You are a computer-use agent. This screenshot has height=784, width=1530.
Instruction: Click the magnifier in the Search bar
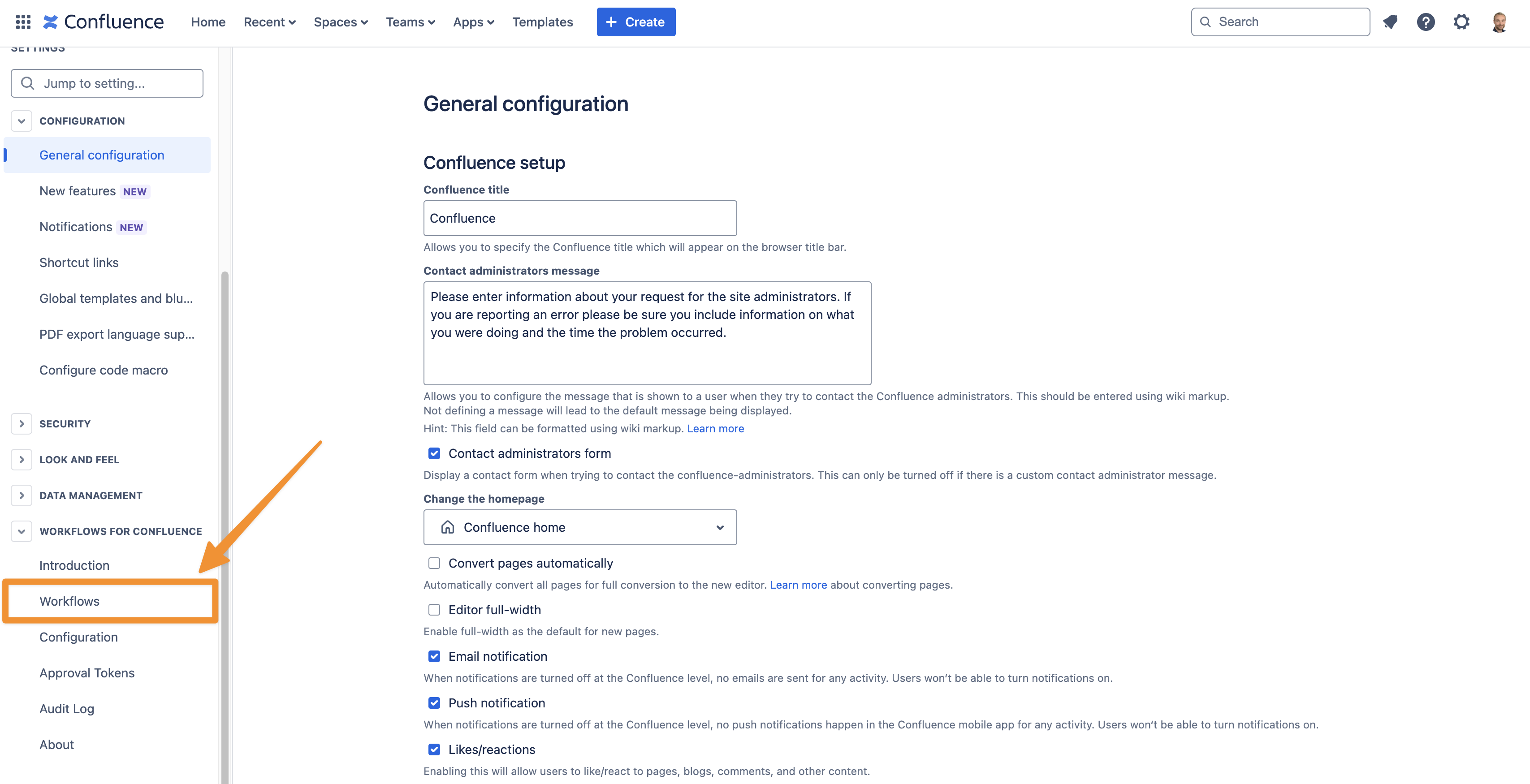1206,22
